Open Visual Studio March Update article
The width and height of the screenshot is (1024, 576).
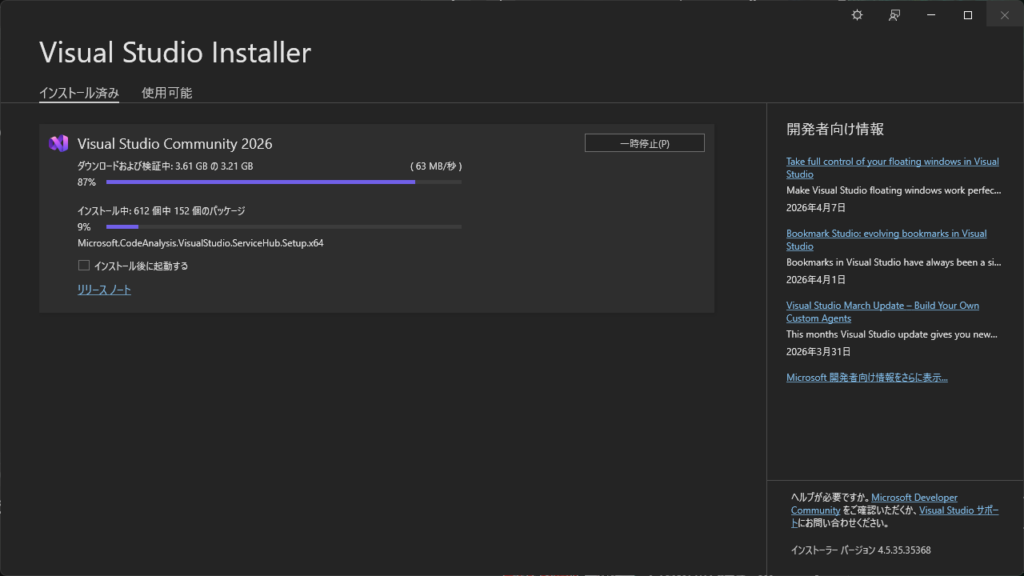[x=881, y=311]
